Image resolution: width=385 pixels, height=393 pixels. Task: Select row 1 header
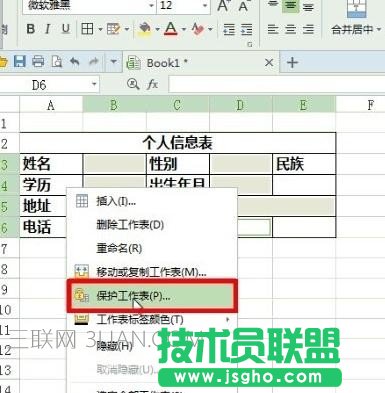[10, 124]
